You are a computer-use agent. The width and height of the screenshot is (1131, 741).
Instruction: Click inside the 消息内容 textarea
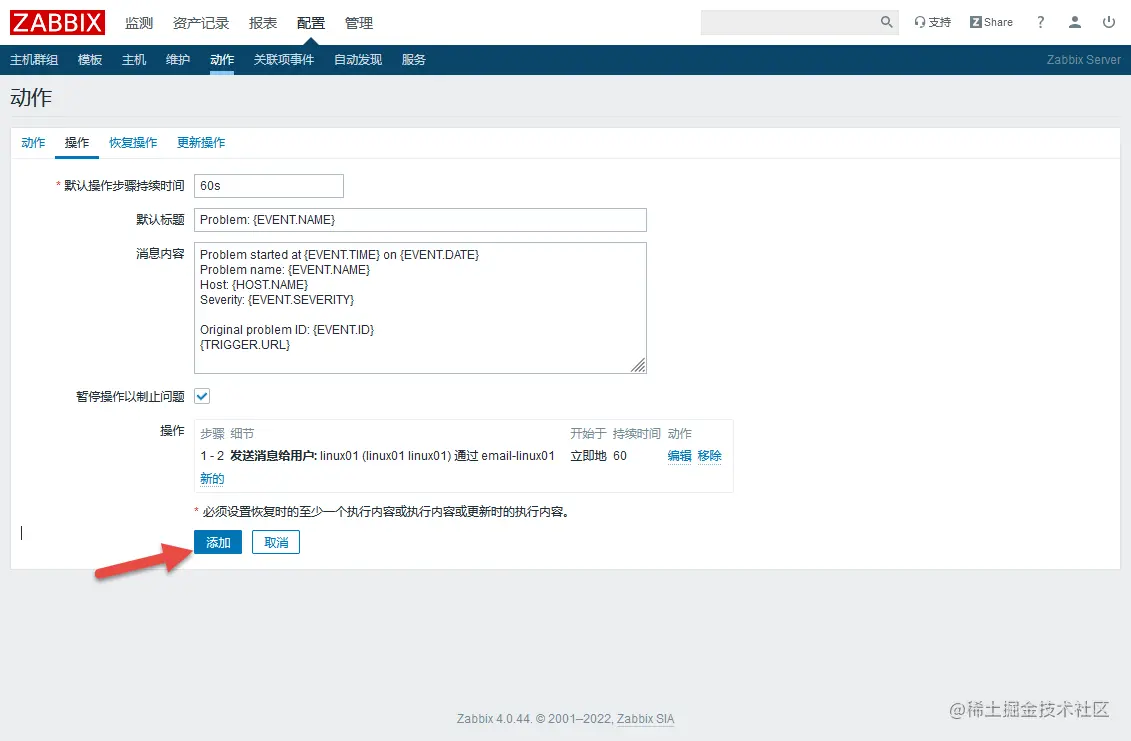[420, 308]
